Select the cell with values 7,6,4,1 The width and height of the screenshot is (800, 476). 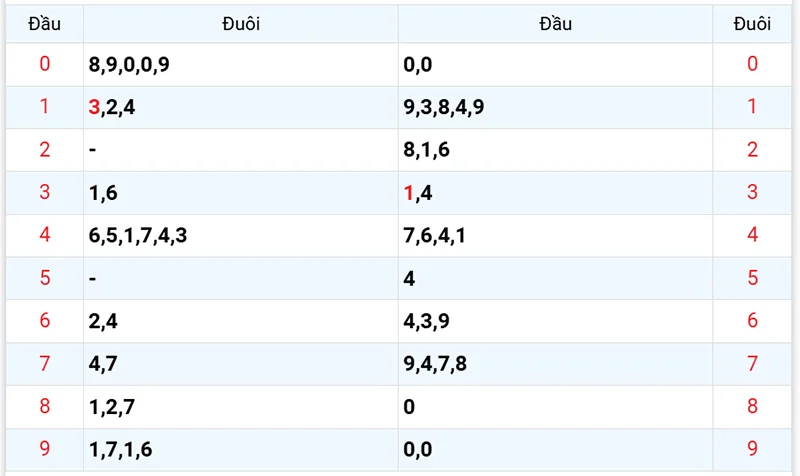point(435,236)
